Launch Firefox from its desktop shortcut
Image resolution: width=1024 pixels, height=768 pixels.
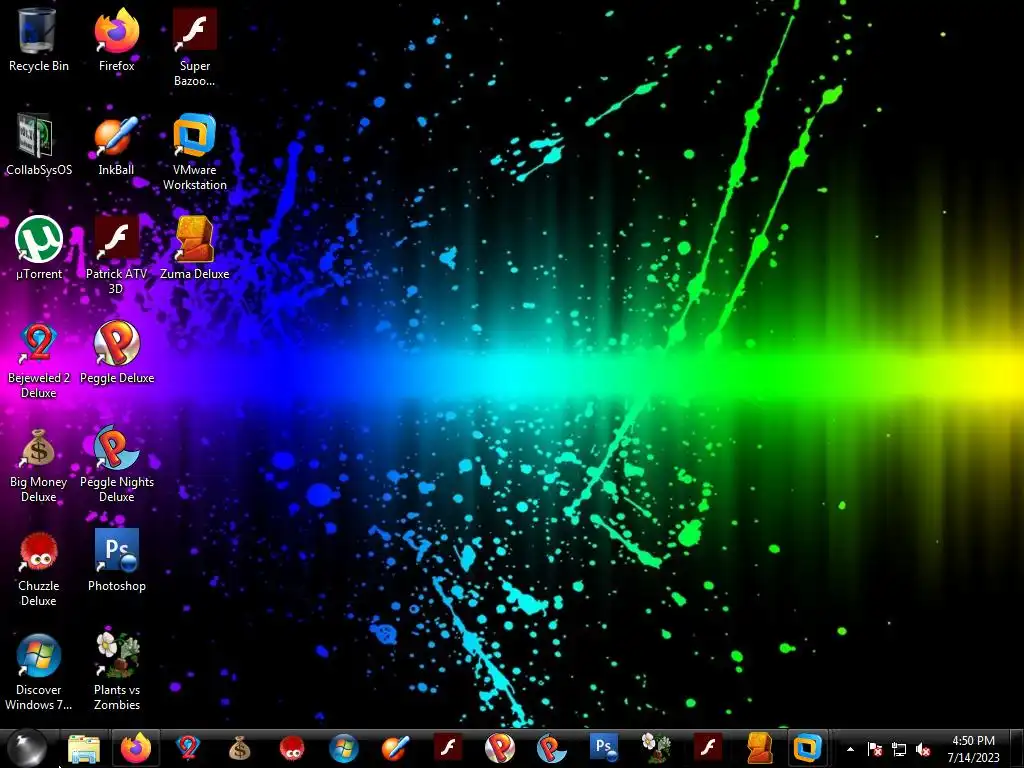(116, 40)
